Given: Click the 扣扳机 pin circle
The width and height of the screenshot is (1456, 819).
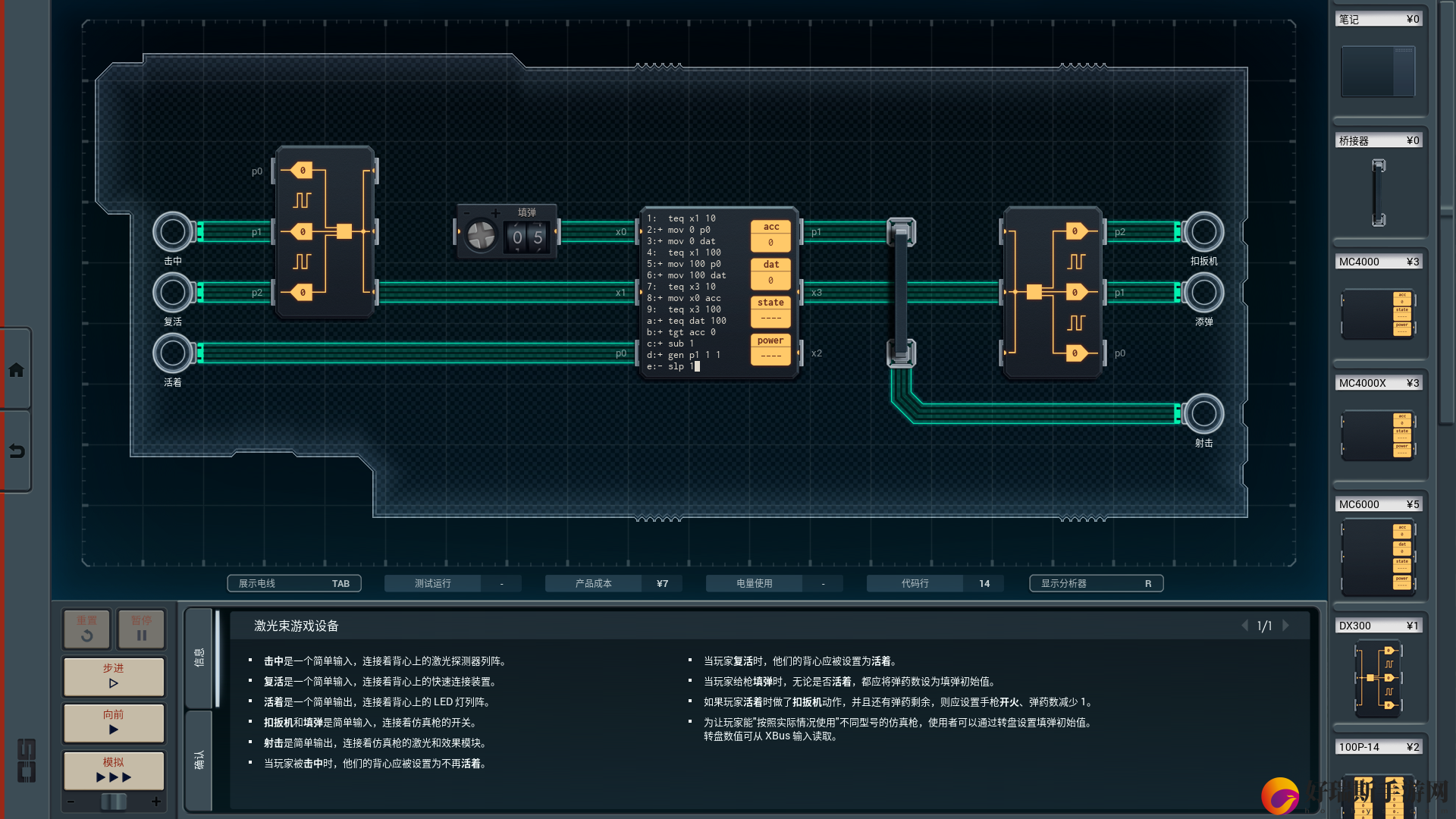Looking at the screenshot, I should point(1203,232).
